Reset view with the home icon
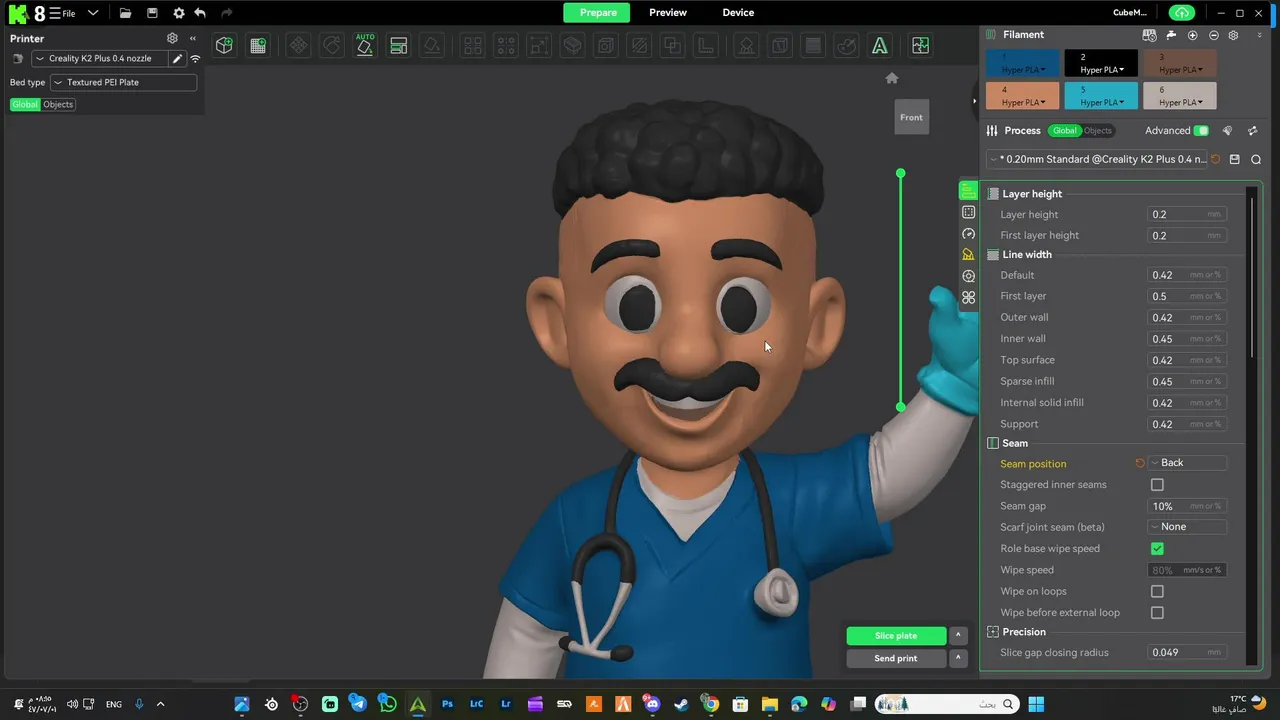This screenshot has height=720, width=1280. 892,78
